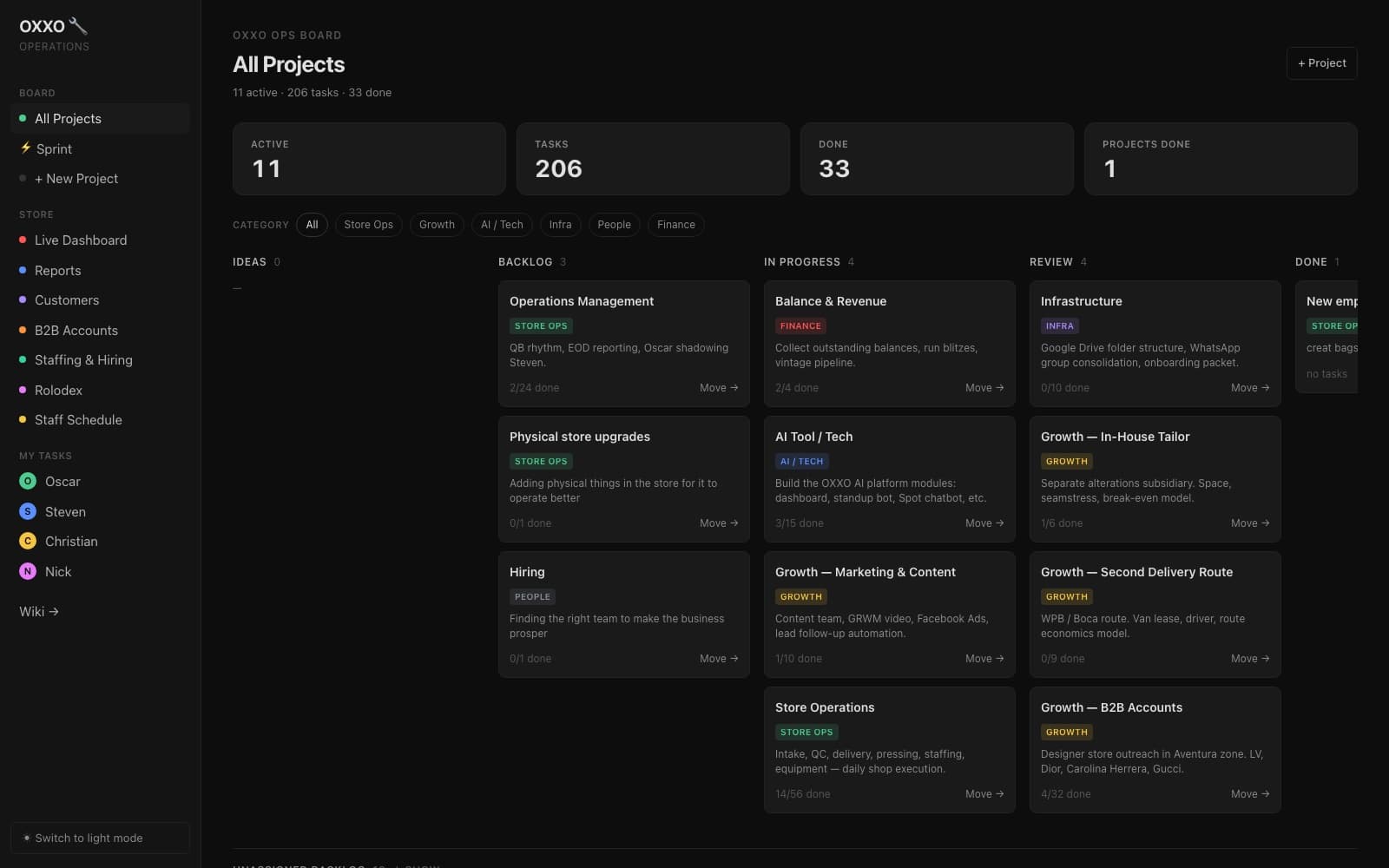Screen dimensions: 1389x868
Task: Click the Finance tag on Balance & Revenue
Action: (x=800, y=326)
